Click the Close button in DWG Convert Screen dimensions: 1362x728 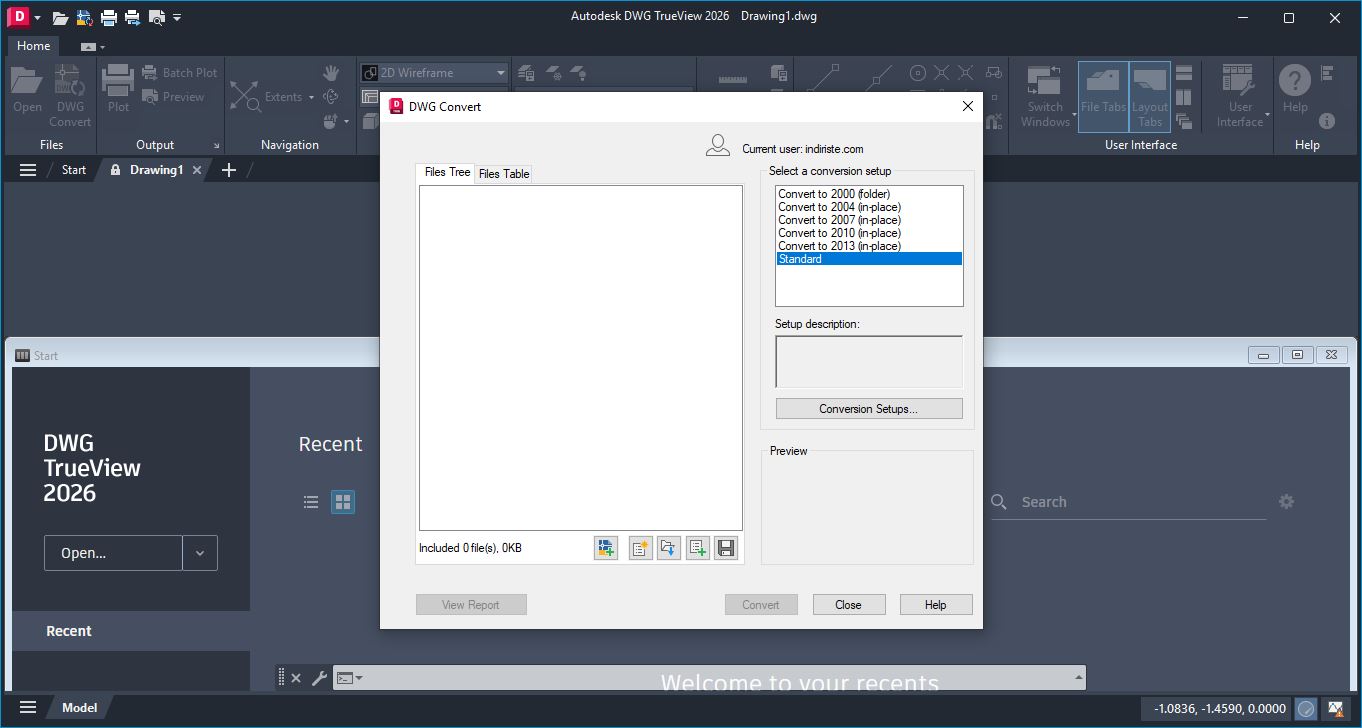click(x=848, y=605)
